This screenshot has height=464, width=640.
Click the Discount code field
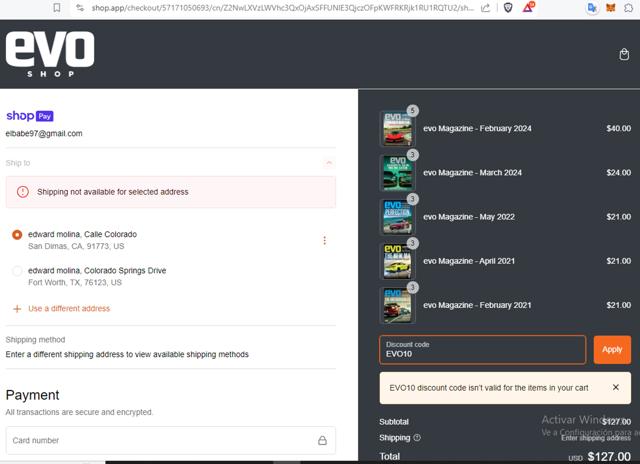pyautogui.click(x=482, y=350)
